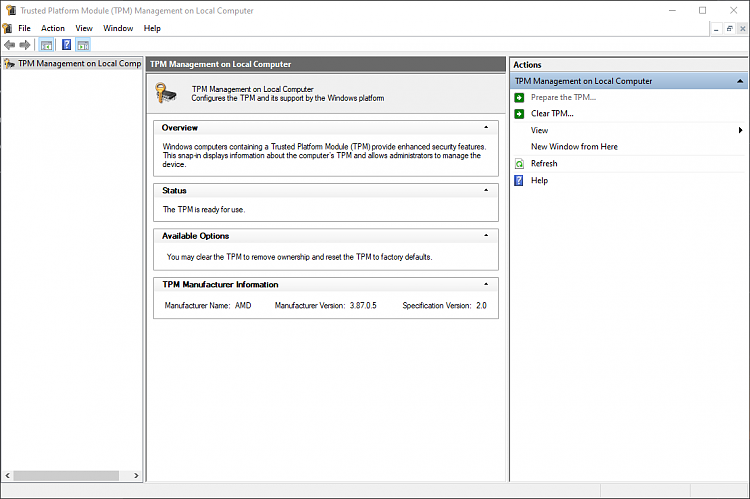Image resolution: width=750 pixels, height=499 pixels.
Task: Open the Help menu in menu bar
Action: (152, 28)
